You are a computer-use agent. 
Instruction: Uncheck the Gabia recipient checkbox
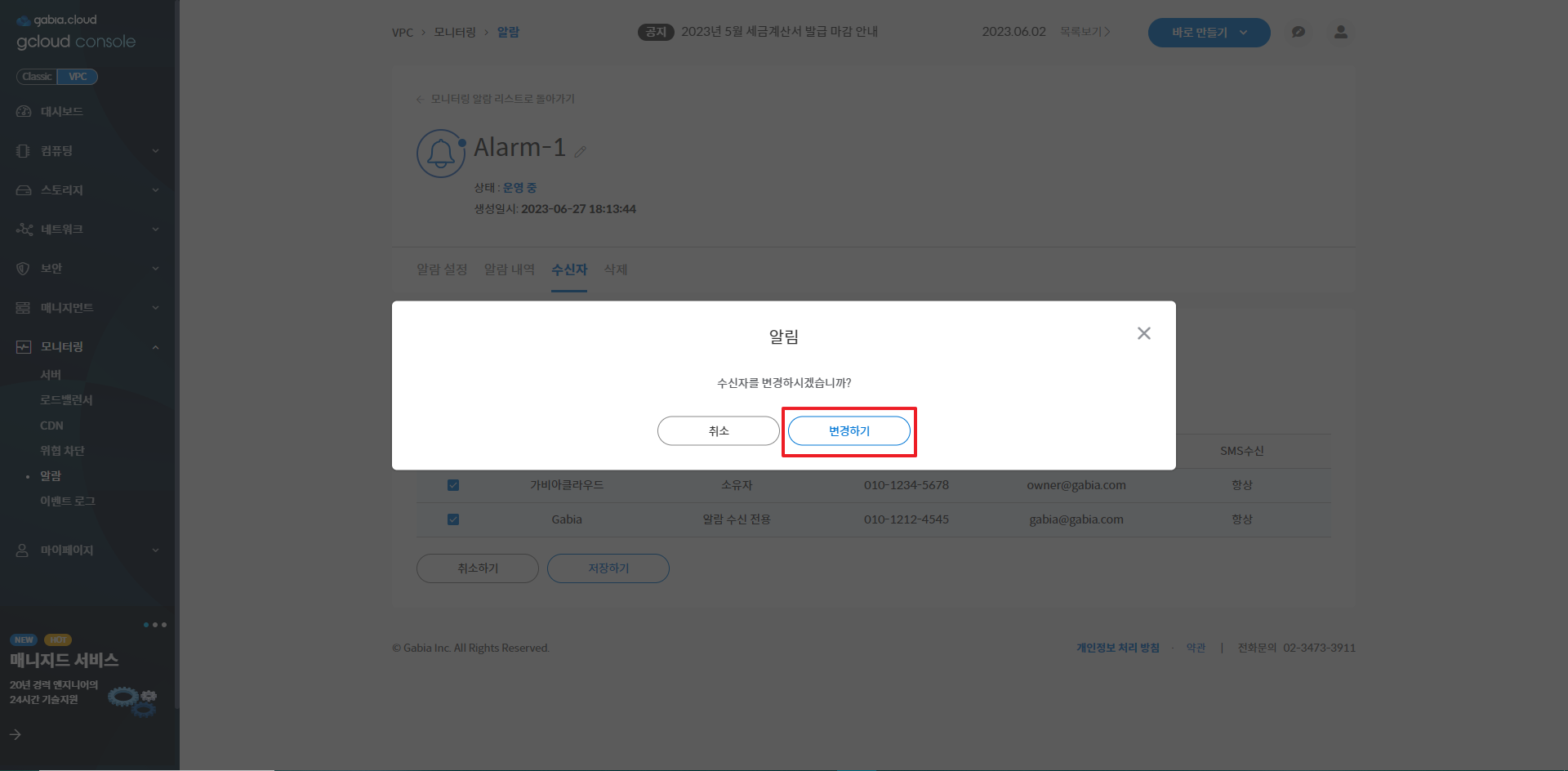[x=453, y=519]
